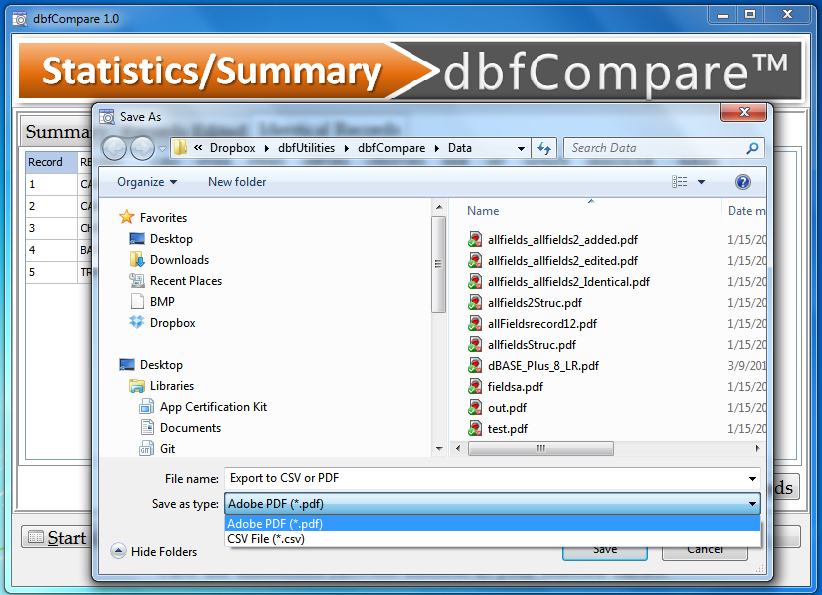822x595 pixels.
Task: Click the Back navigation arrow in Save As
Action: click(x=114, y=148)
